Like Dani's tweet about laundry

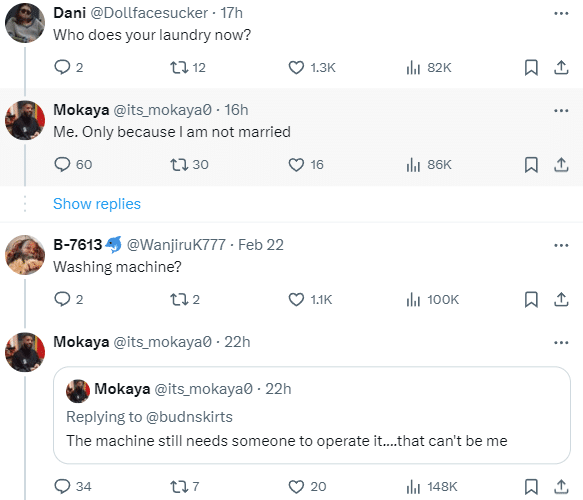296,68
